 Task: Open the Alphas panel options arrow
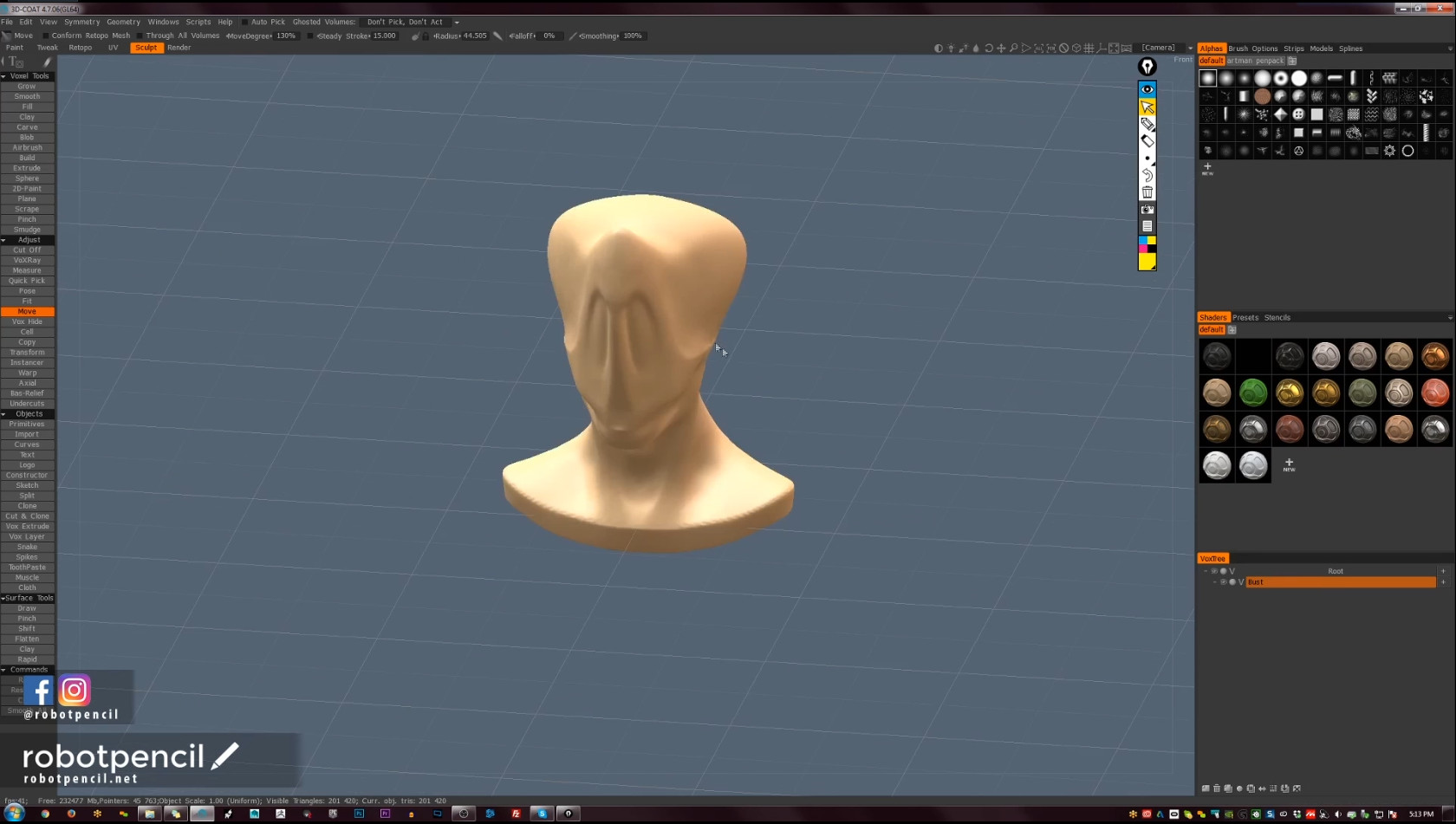(x=1450, y=49)
